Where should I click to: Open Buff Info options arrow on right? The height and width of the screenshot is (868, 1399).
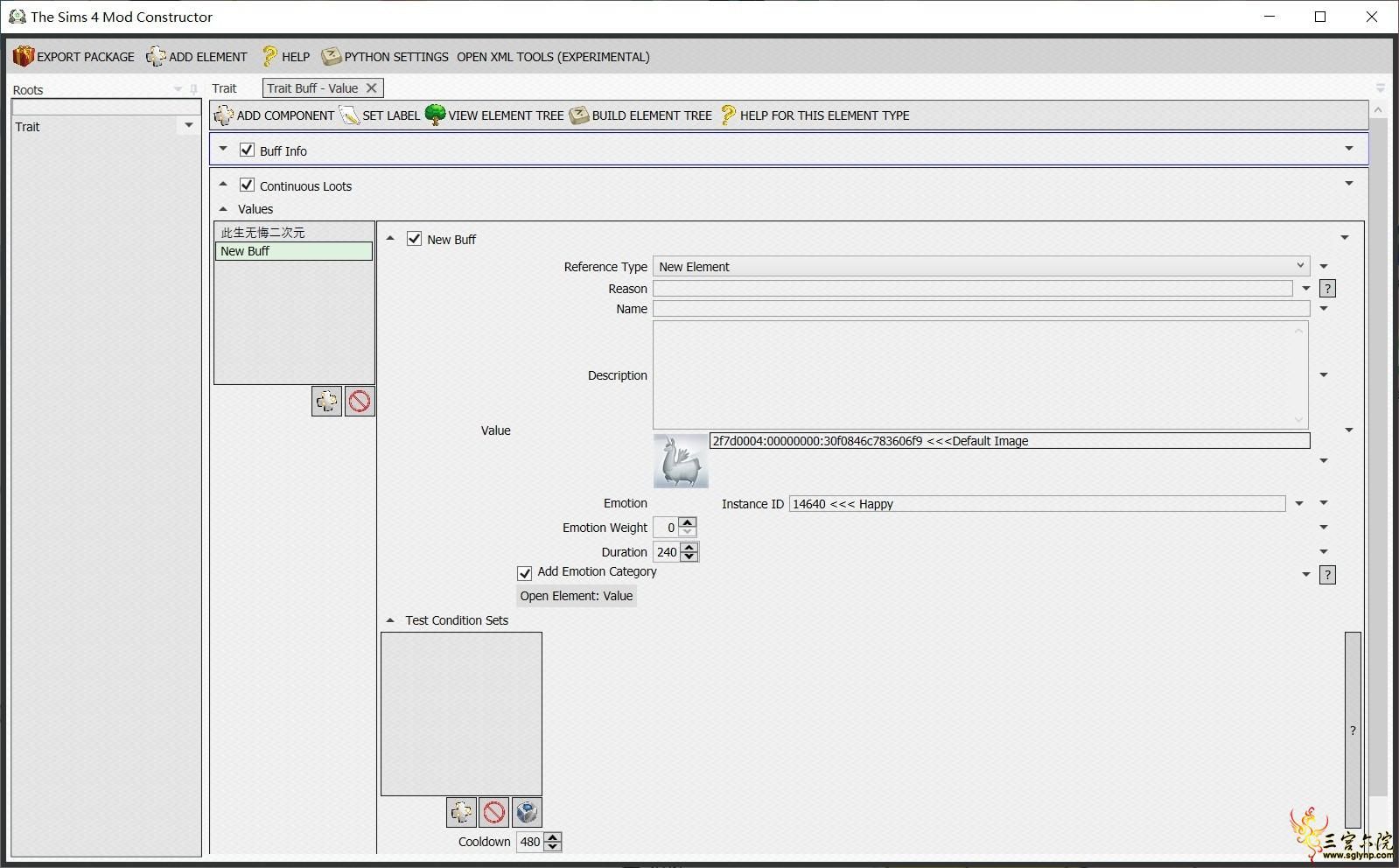[1349, 149]
